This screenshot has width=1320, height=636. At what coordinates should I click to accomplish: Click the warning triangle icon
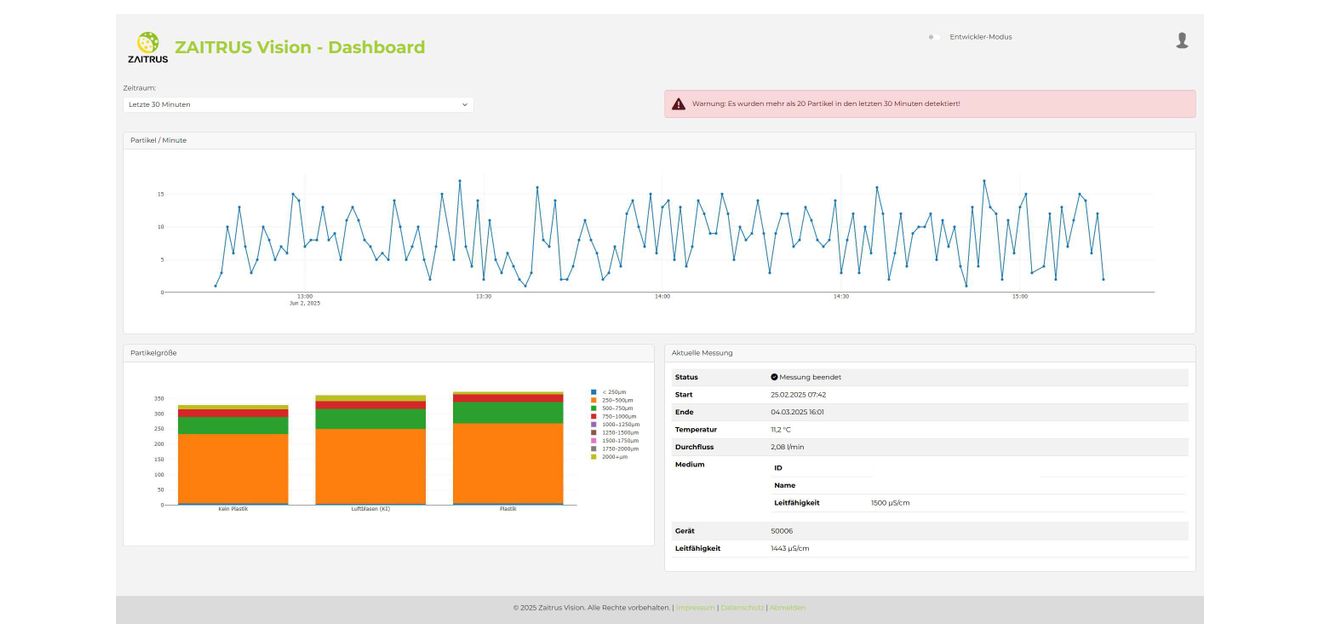tap(678, 104)
